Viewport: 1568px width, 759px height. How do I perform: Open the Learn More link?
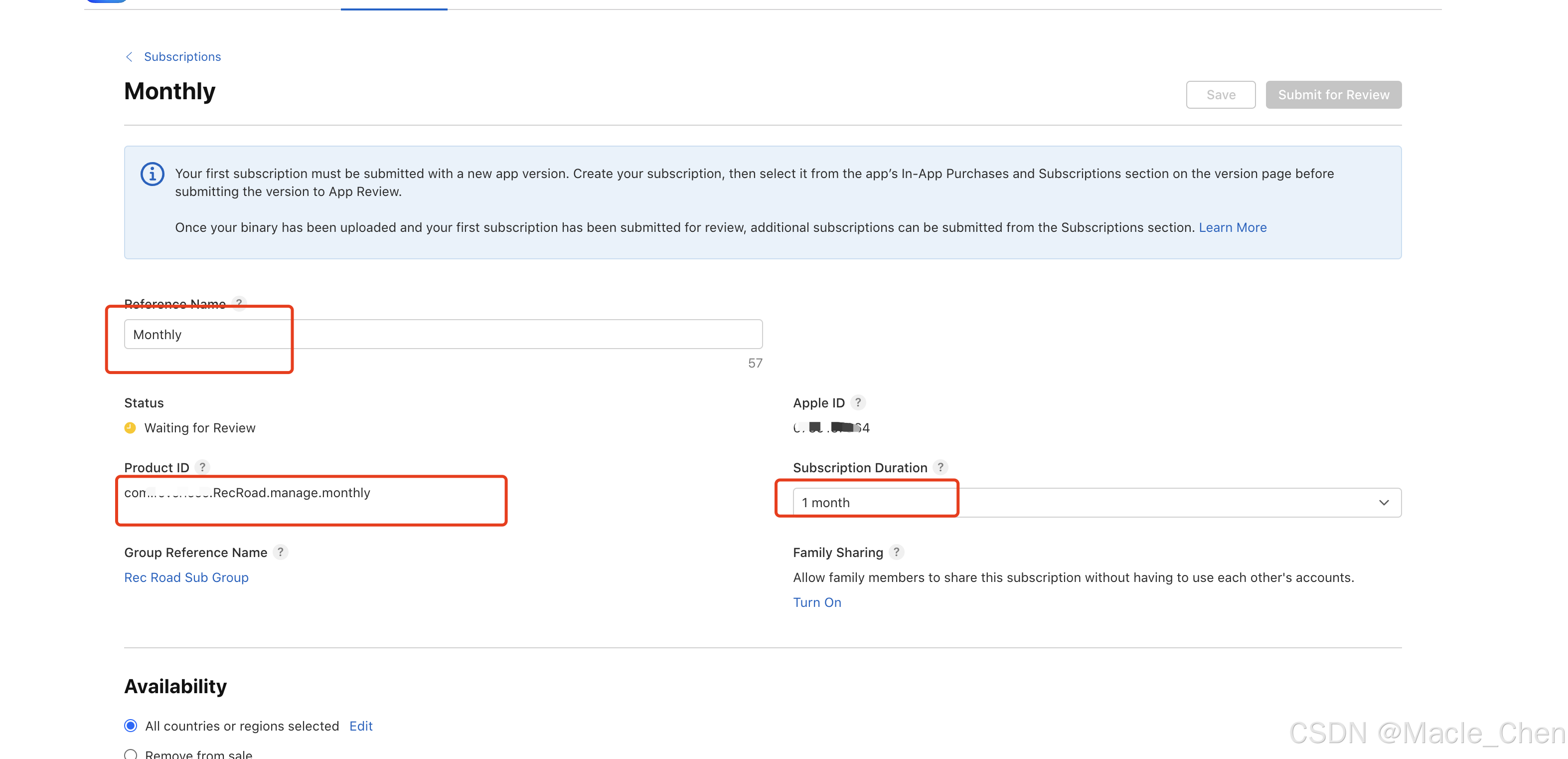tap(1232, 227)
